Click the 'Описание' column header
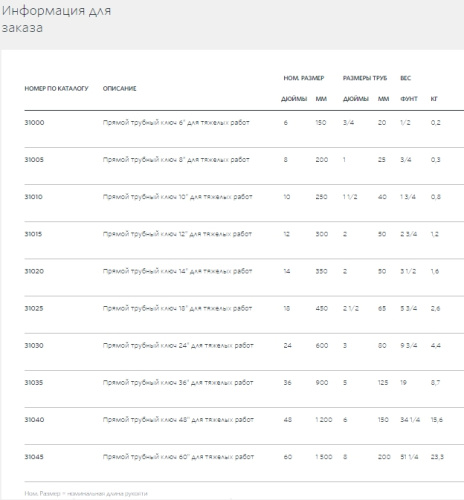The image size is (464, 500). (x=119, y=88)
